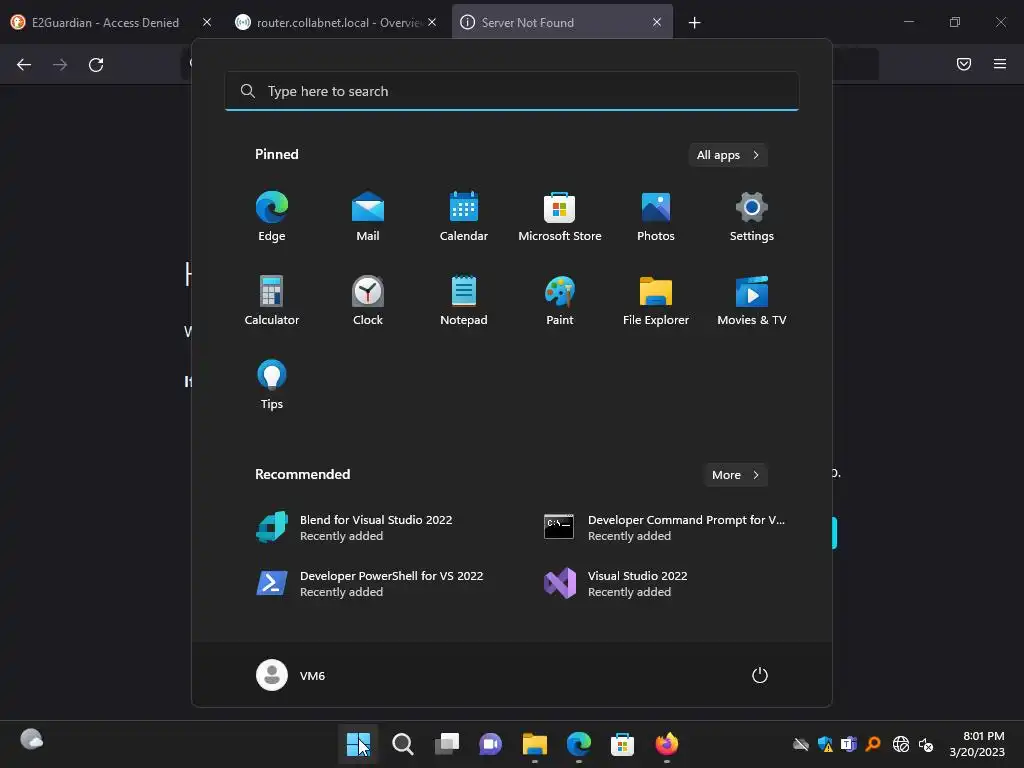1024x768 pixels.
Task: Open network status tray icon
Action: click(901, 744)
